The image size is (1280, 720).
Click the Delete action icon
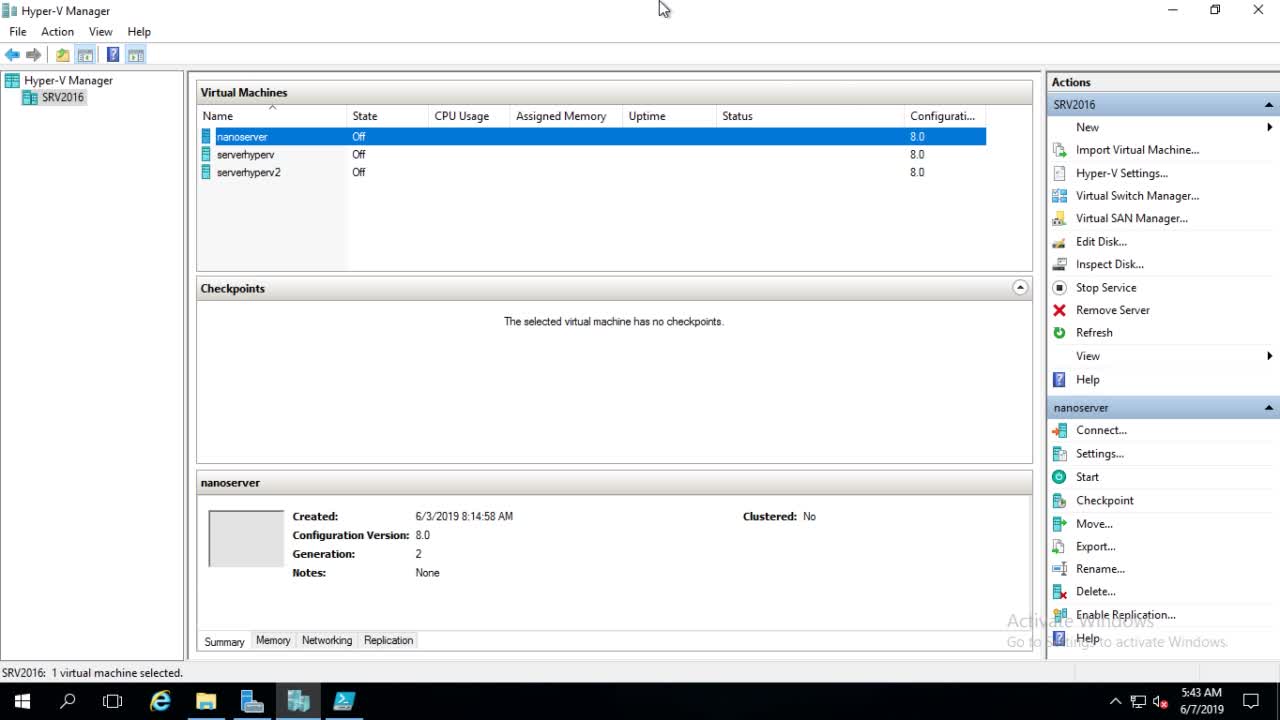[1059, 592]
